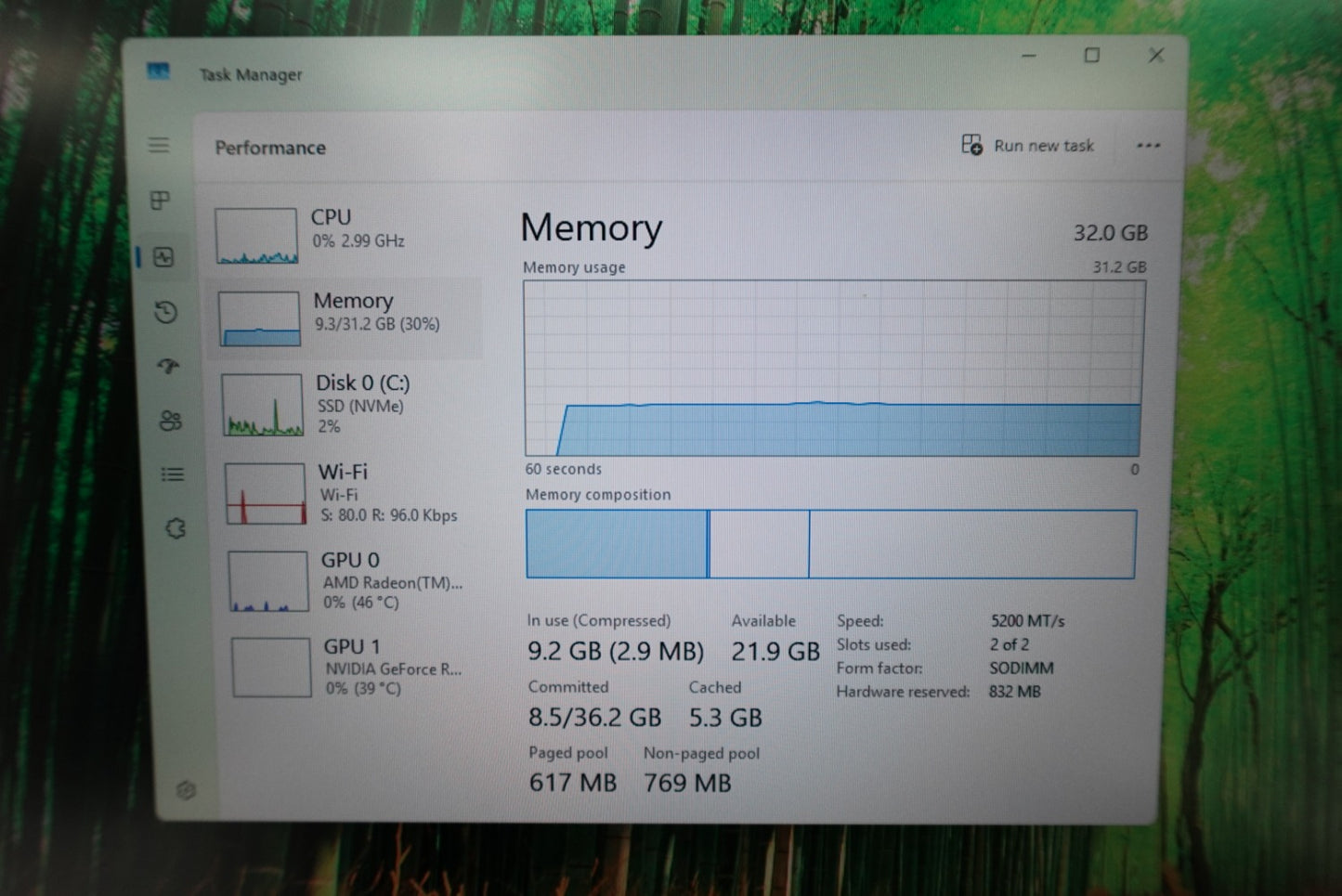The image size is (1342, 896).
Task: Open the three-dot more options menu
Action: 1148,146
